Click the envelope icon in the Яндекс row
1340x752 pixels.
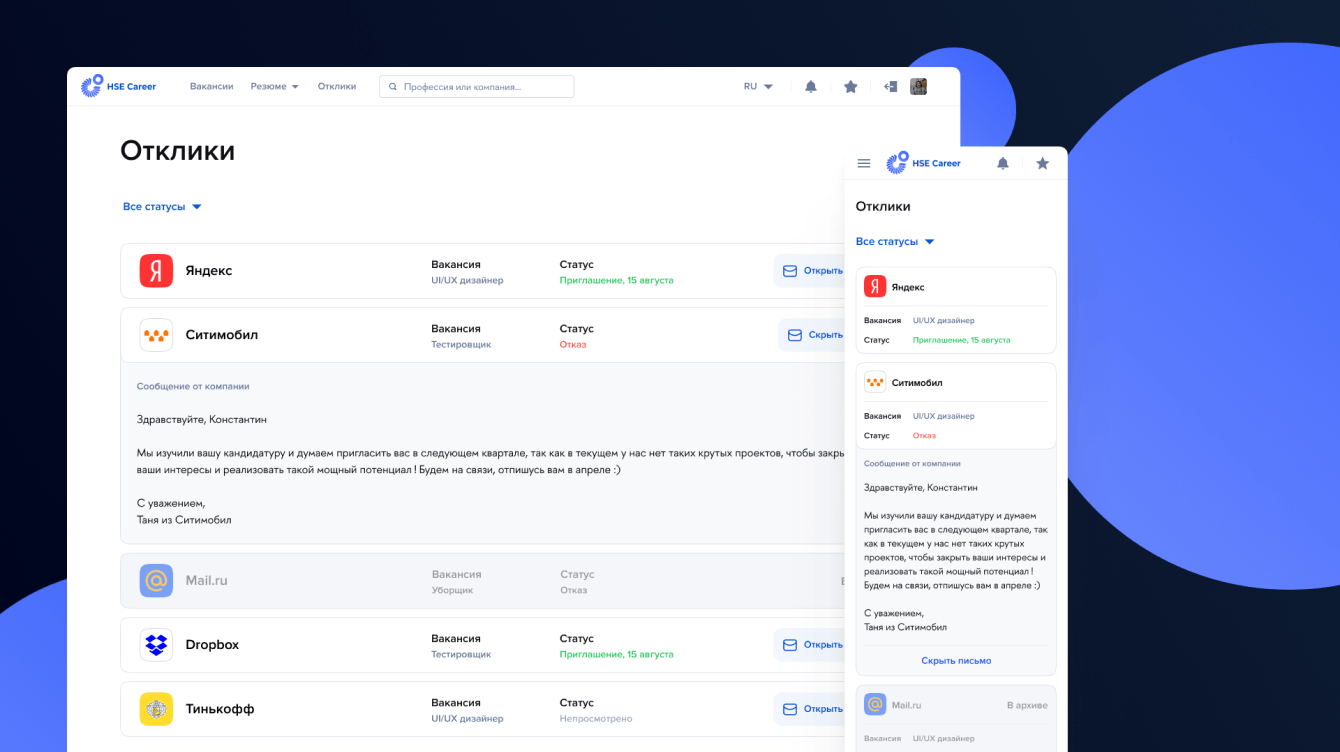tap(790, 271)
